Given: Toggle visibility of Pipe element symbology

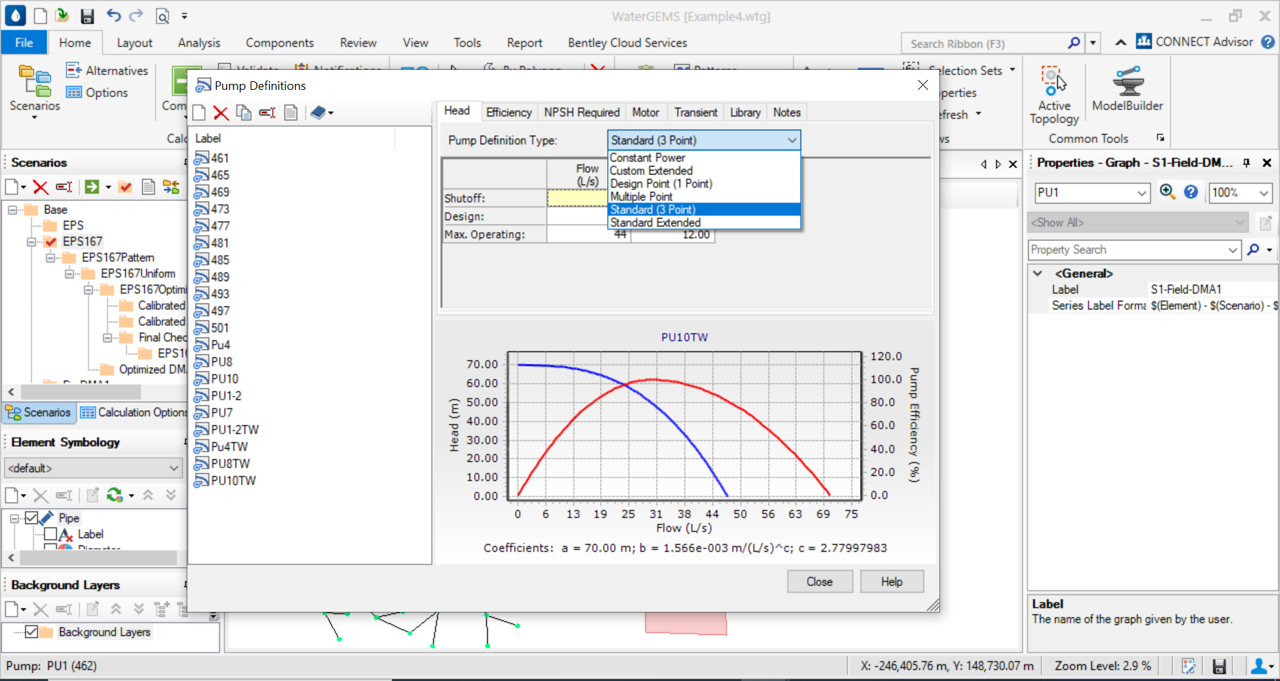Looking at the screenshot, I should (x=31, y=518).
